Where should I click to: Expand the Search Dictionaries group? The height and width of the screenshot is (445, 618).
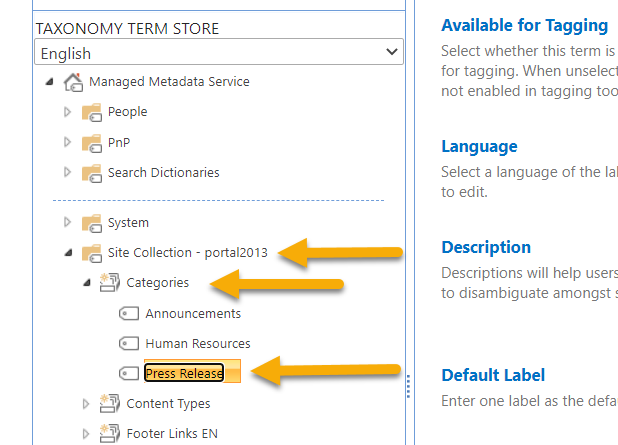68,173
